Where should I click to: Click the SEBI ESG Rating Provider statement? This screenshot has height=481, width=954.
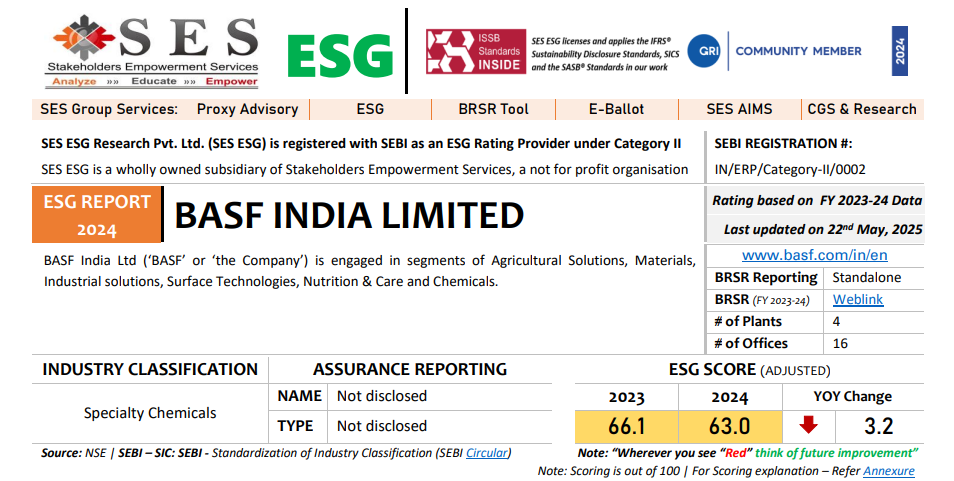coord(361,144)
